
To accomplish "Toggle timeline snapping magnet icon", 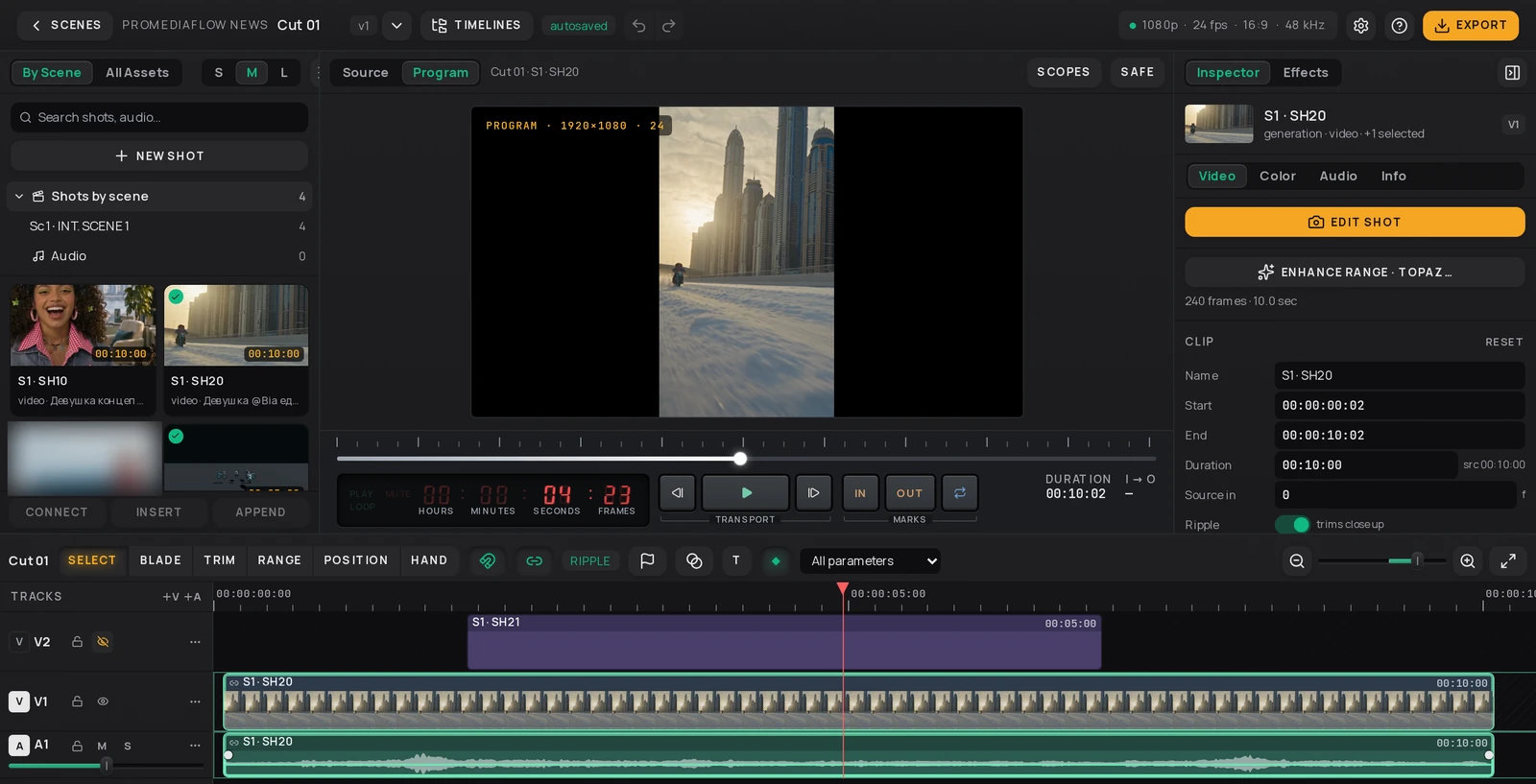I will pos(488,560).
